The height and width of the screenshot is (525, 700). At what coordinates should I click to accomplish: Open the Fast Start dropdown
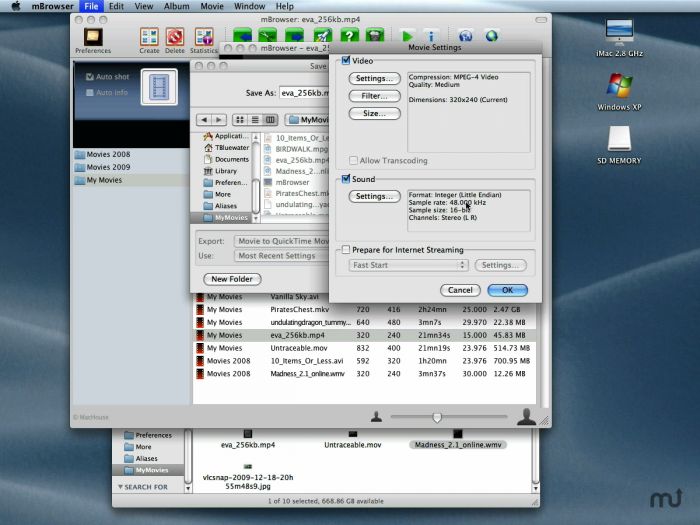[x=408, y=265]
